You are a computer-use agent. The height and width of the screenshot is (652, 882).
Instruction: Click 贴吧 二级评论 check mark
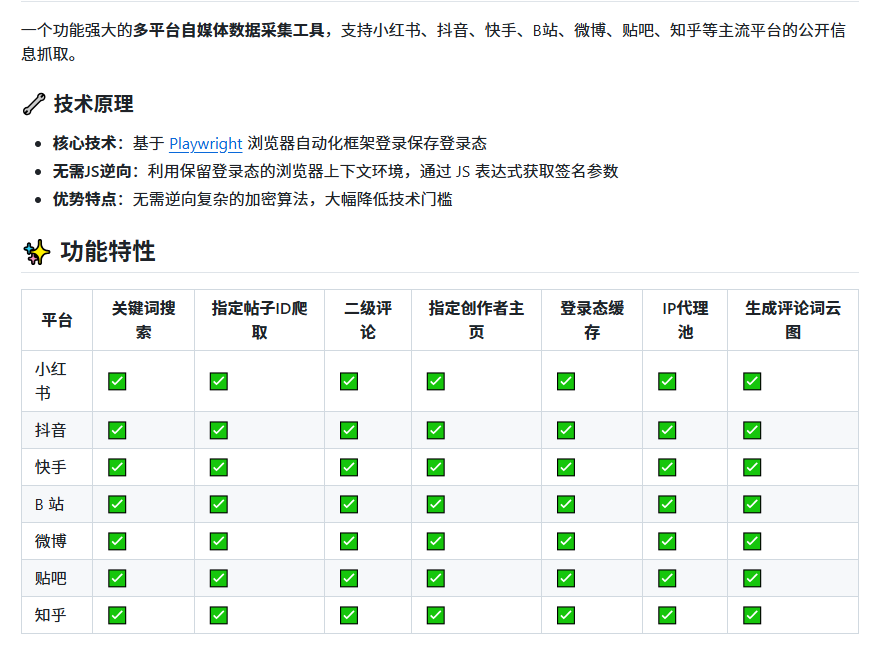(349, 578)
